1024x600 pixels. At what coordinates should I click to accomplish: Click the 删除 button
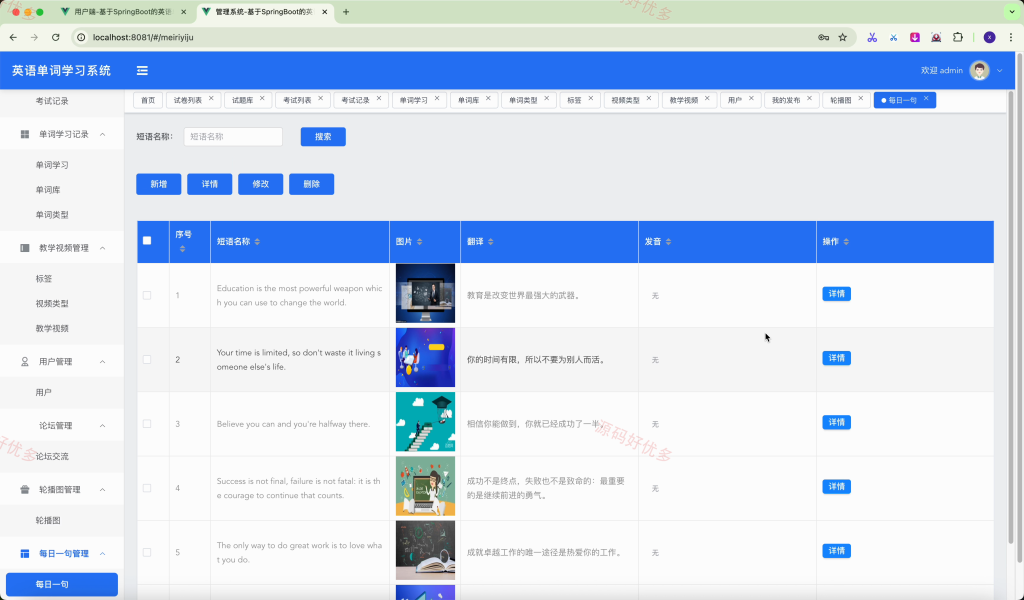click(x=312, y=184)
